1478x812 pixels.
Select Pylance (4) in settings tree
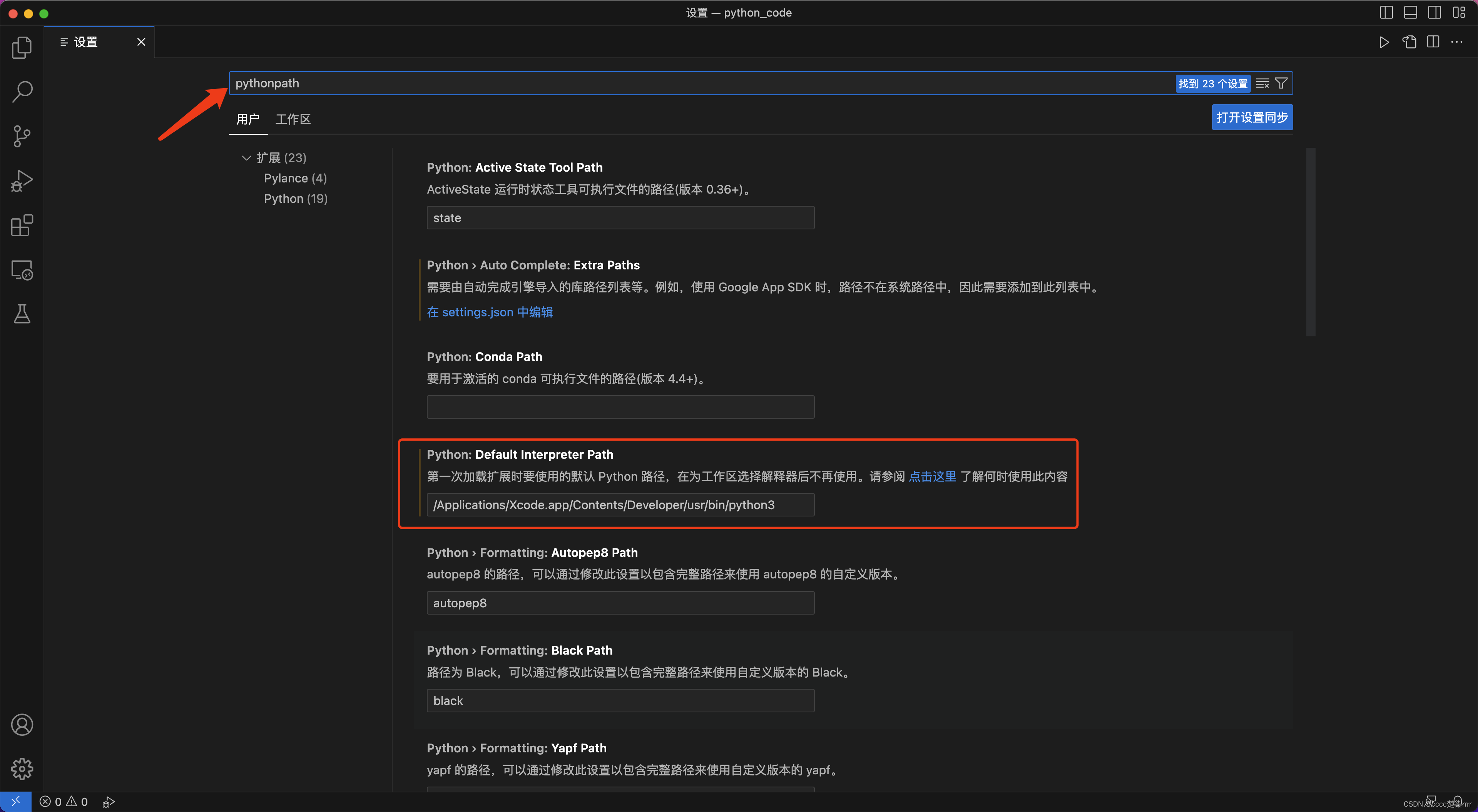[x=295, y=178]
